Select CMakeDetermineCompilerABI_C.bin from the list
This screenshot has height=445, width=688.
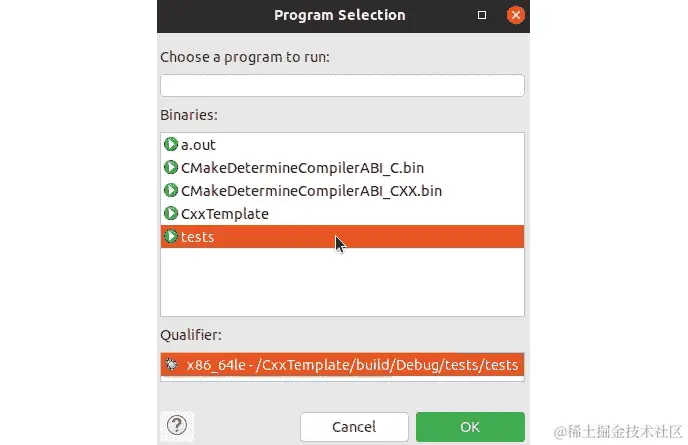(x=342, y=168)
